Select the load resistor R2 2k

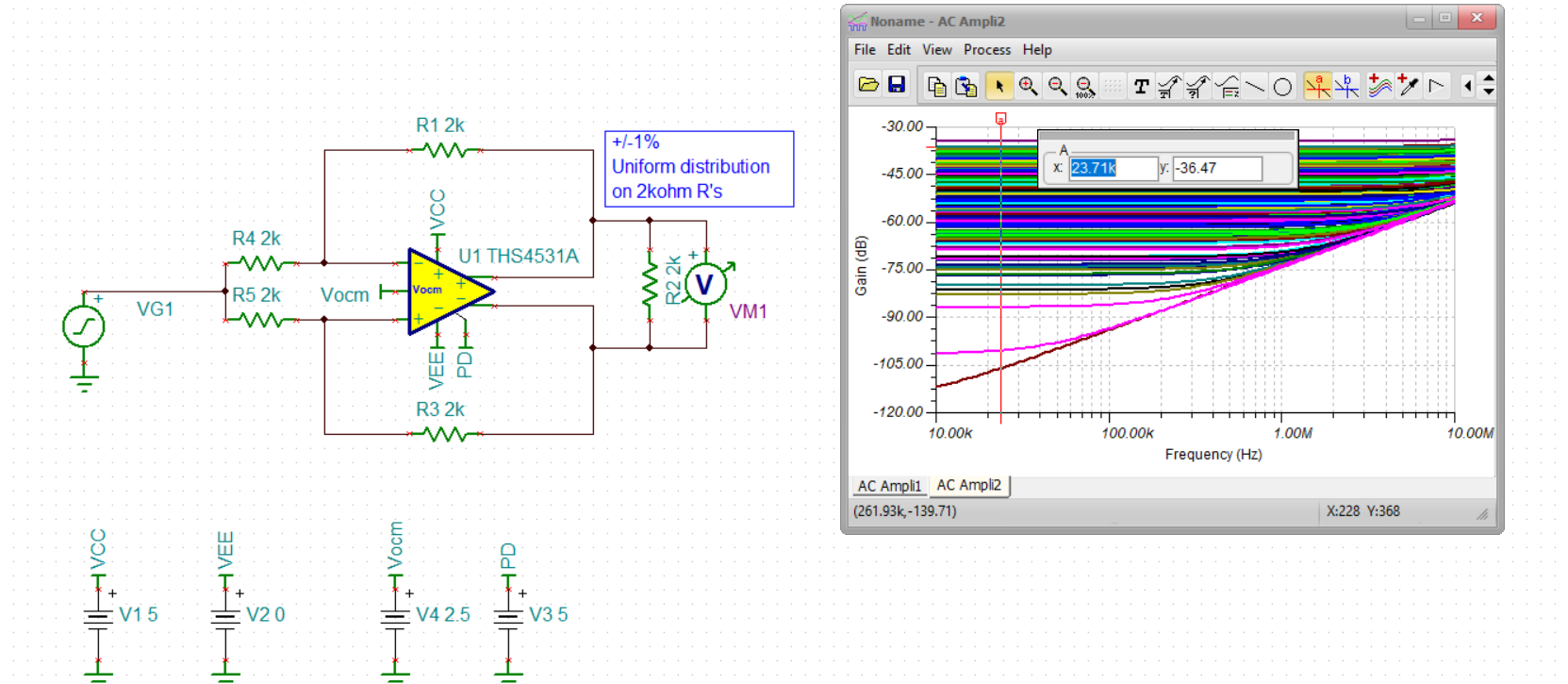[650, 284]
